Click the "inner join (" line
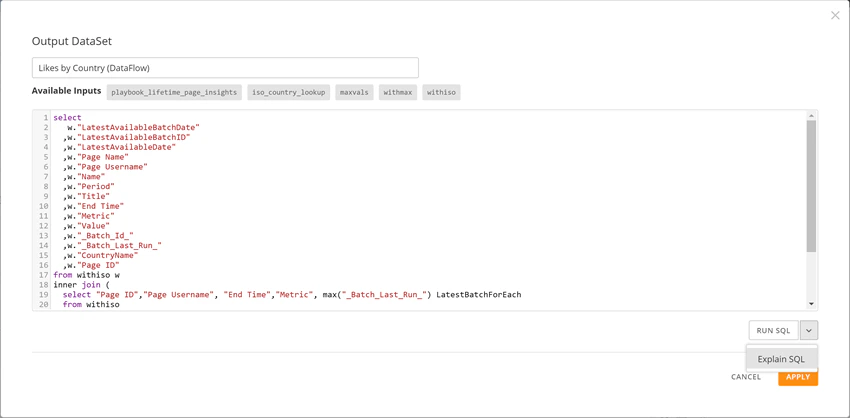 (x=81, y=285)
